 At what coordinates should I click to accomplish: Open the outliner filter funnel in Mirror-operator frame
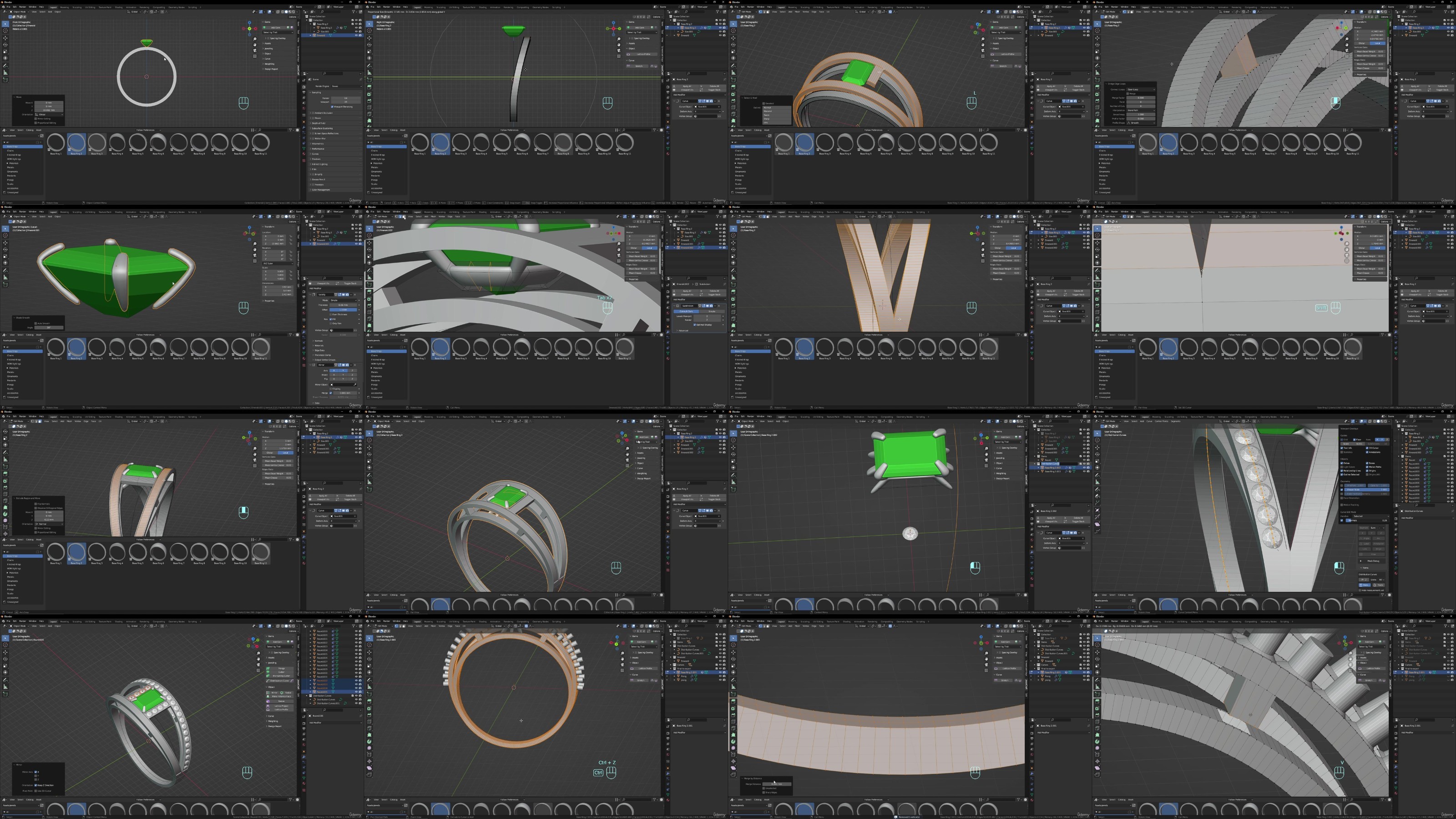click(x=354, y=626)
